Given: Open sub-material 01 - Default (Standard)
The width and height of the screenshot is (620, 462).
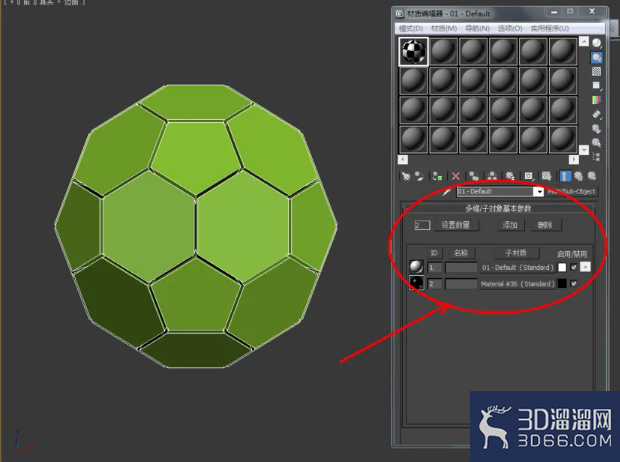Looking at the screenshot, I should coord(518,268).
